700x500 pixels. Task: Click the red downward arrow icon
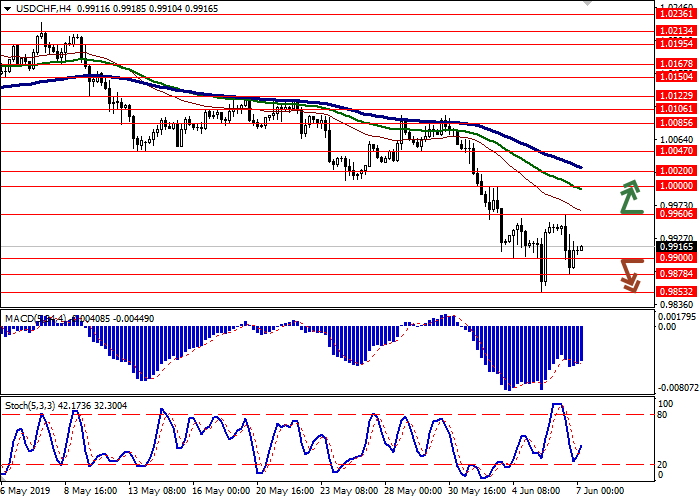coord(630,275)
